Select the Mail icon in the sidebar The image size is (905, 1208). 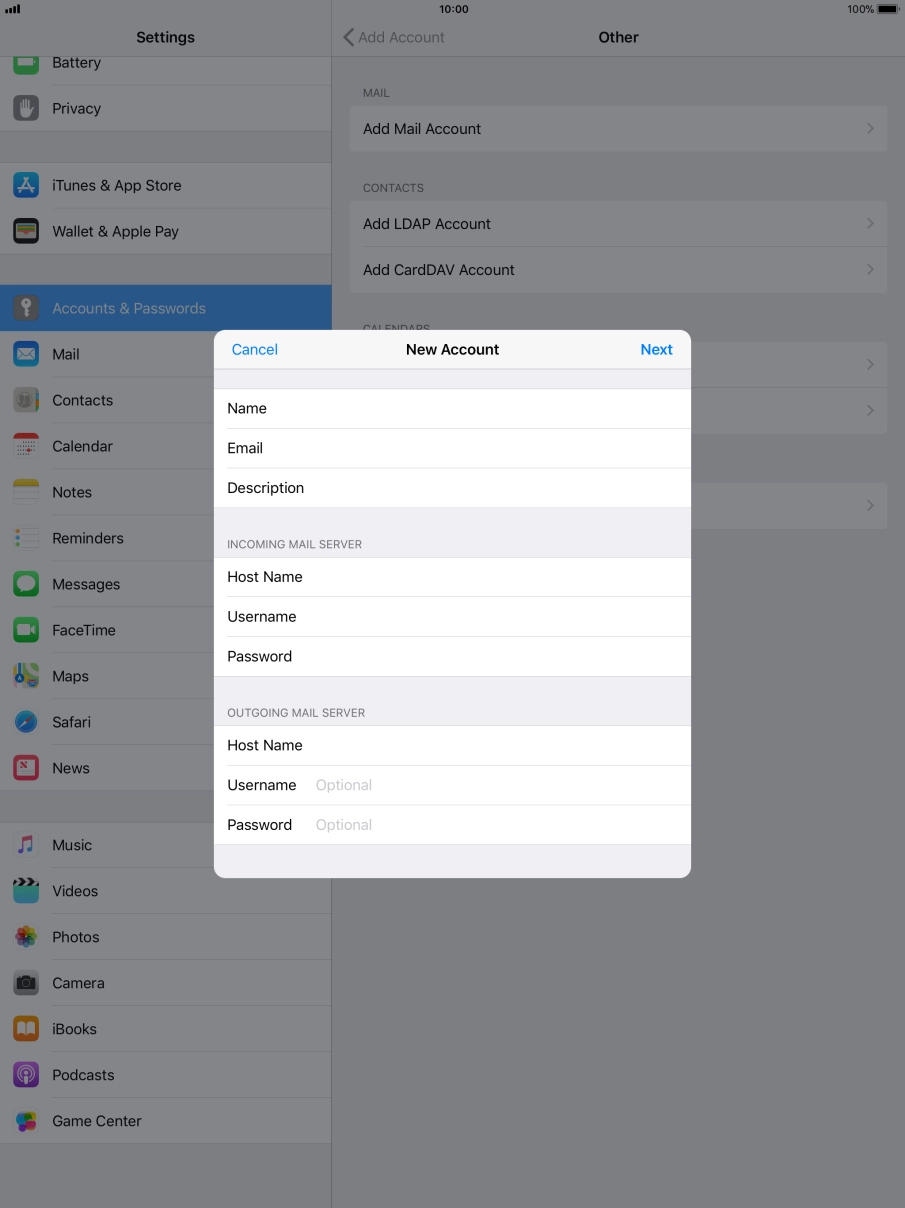click(x=26, y=354)
